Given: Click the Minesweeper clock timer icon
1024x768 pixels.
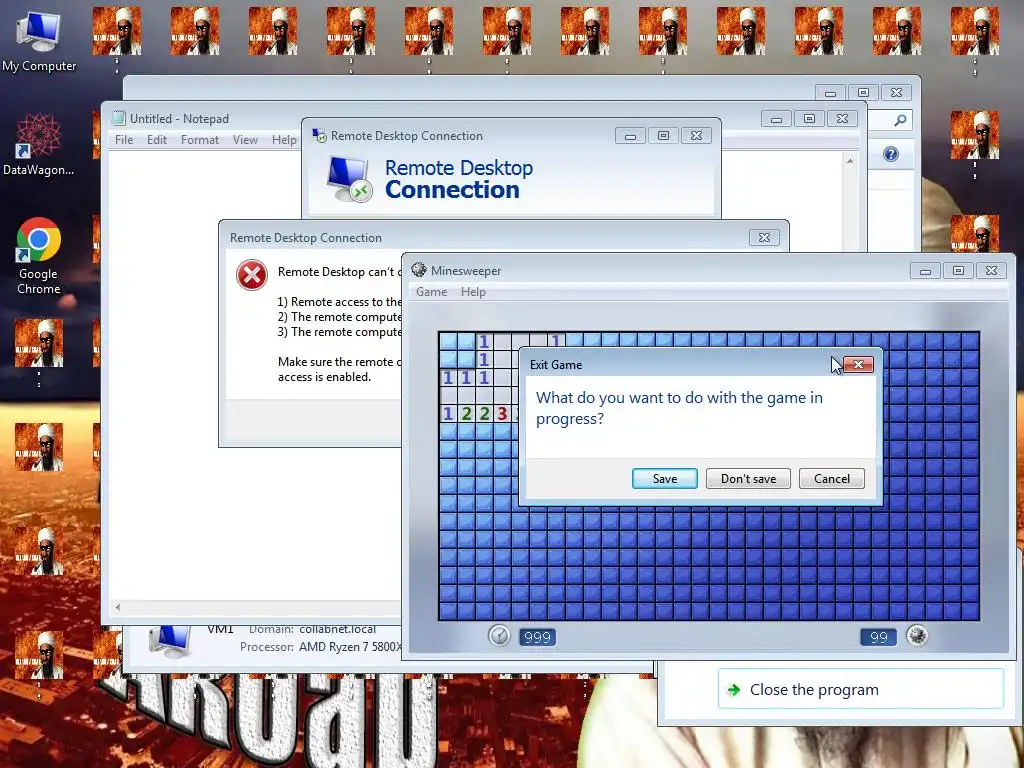Looking at the screenshot, I should coord(499,635).
